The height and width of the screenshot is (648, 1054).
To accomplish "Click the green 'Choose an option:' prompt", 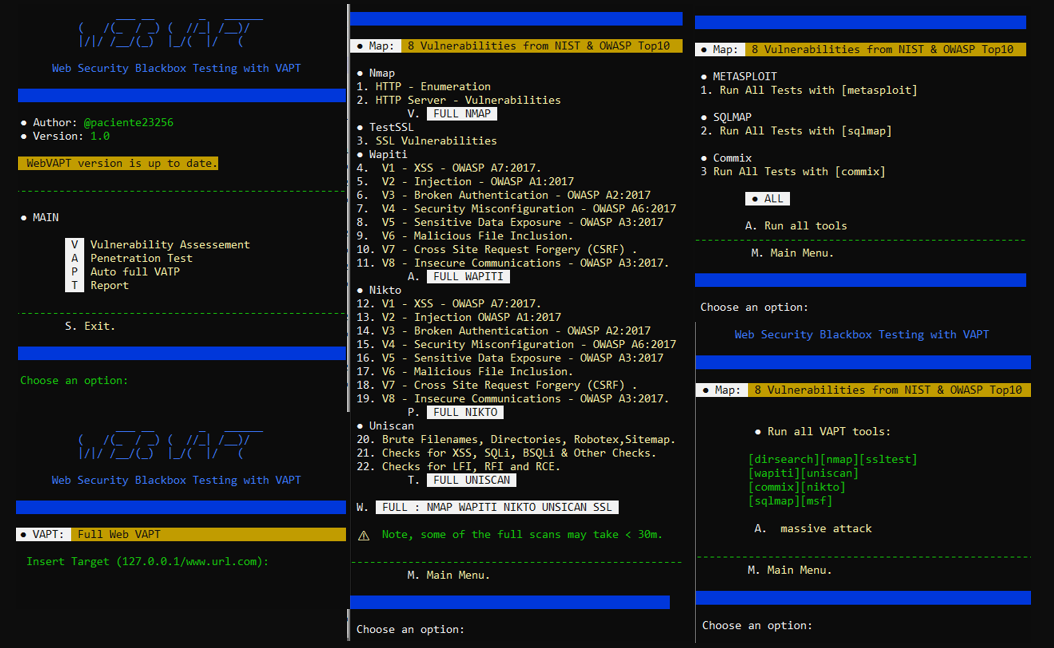I will [74, 380].
